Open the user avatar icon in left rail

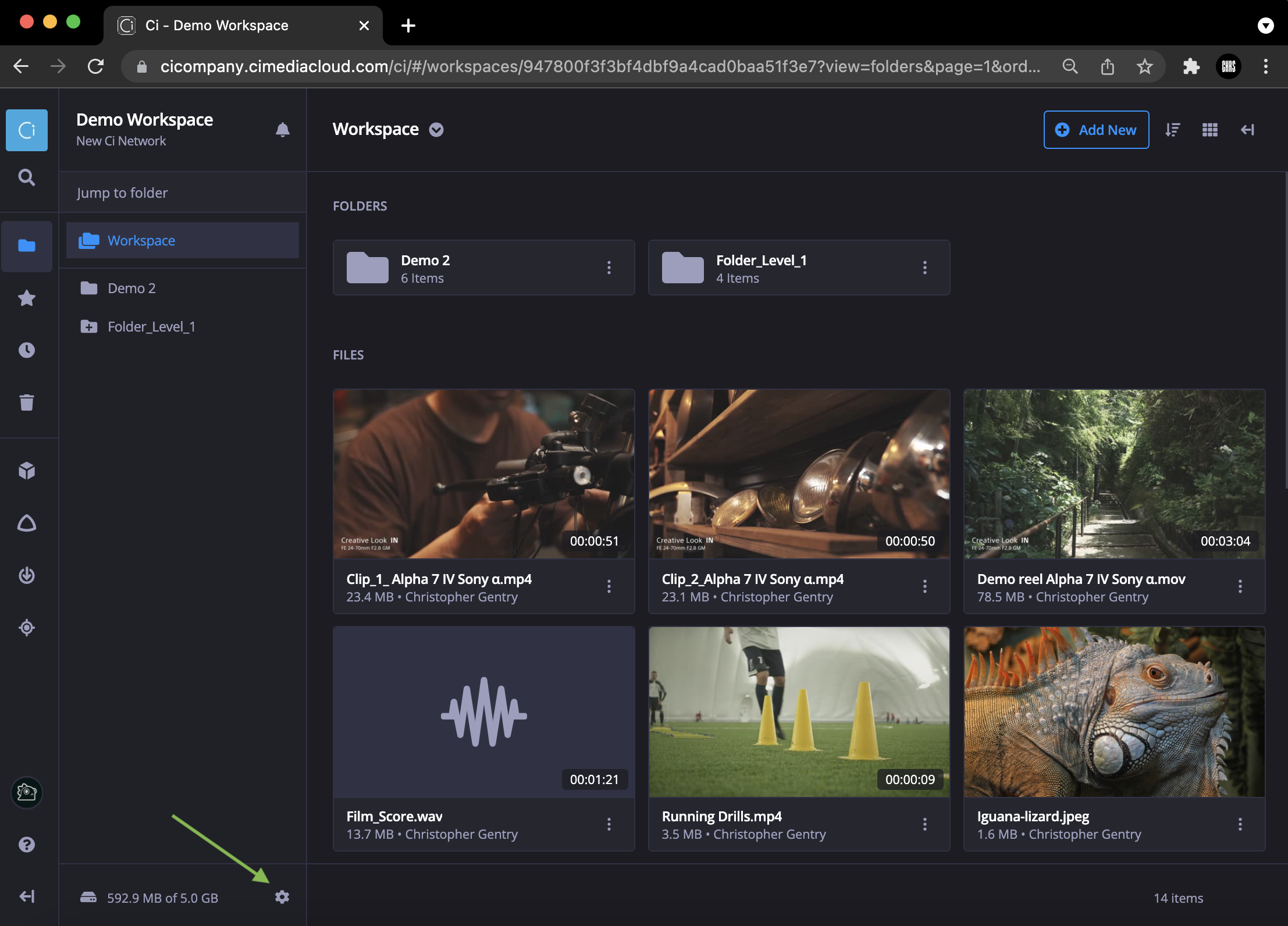click(x=27, y=792)
